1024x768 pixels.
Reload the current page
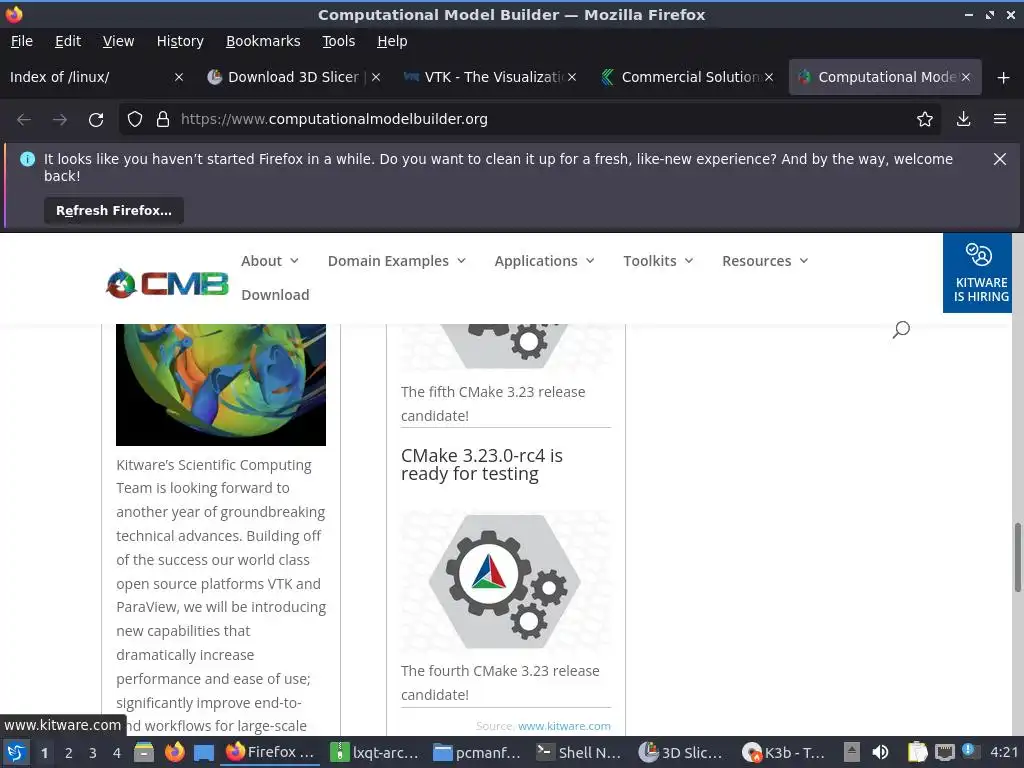96,120
